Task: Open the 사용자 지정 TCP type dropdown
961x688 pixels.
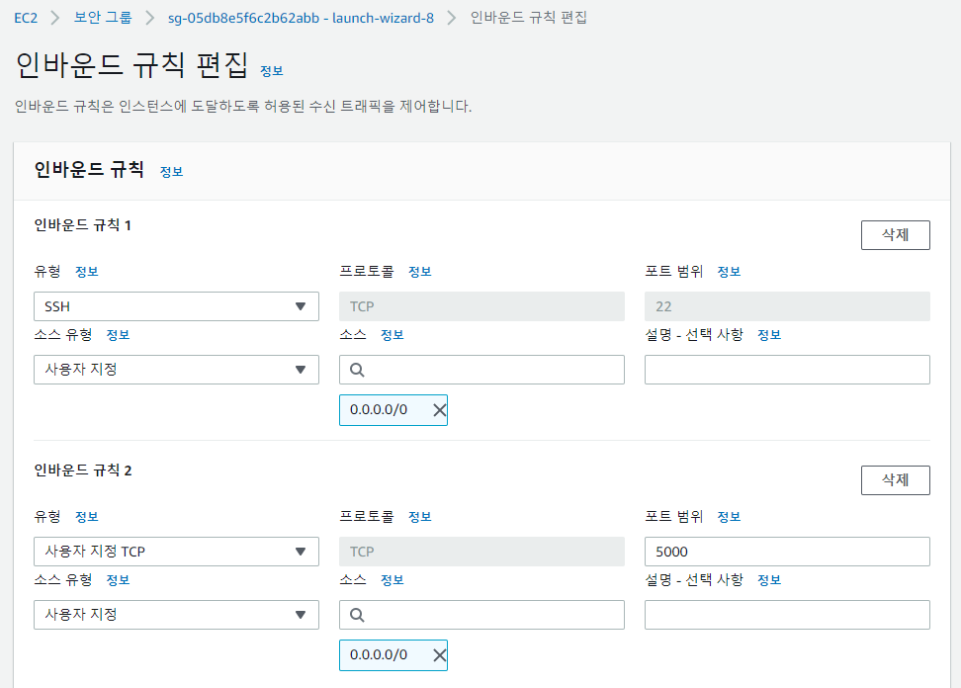Action: (177, 551)
